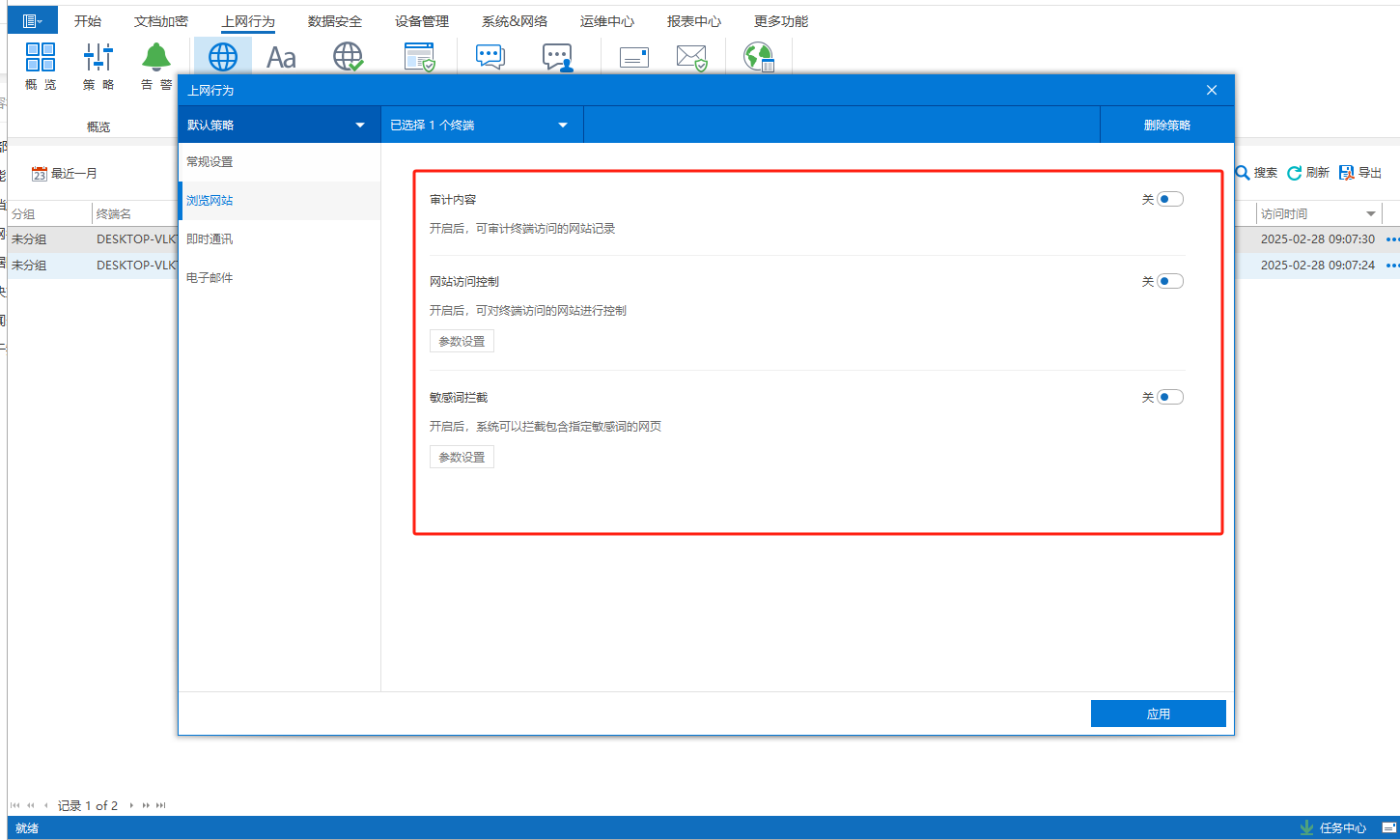This screenshot has height=840, width=1400.
Task: Click the 告警 green bell icon
Action: coord(155,58)
